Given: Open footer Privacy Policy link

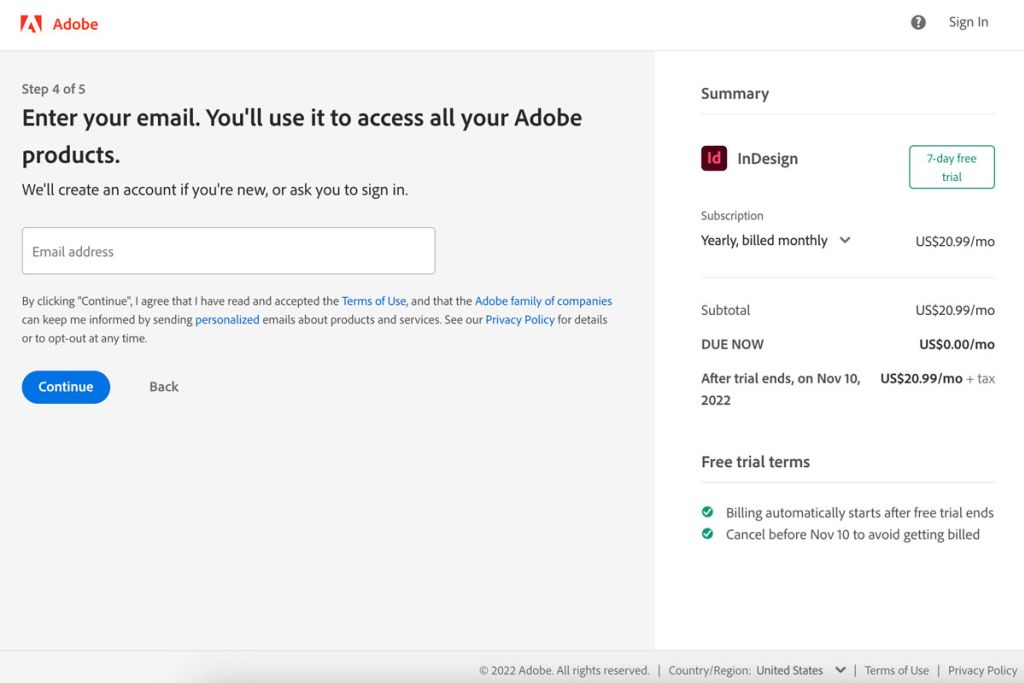Looking at the screenshot, I should point(982,670).
